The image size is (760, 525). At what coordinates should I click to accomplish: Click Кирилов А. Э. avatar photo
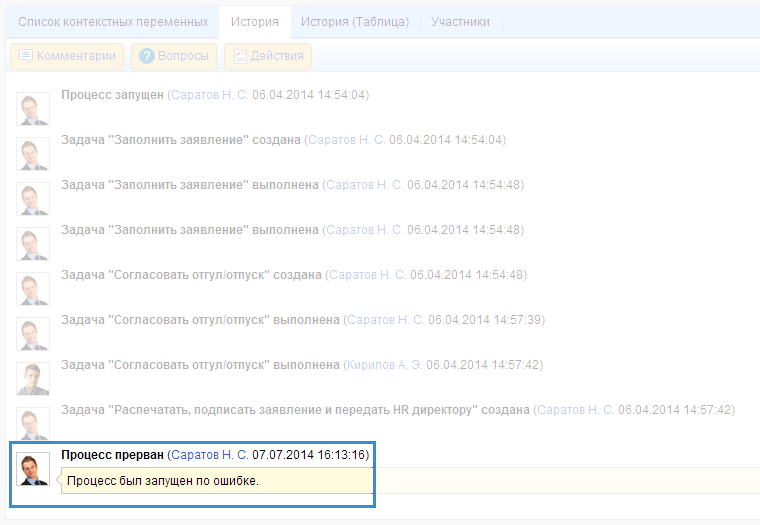click(x=33, y=379)
